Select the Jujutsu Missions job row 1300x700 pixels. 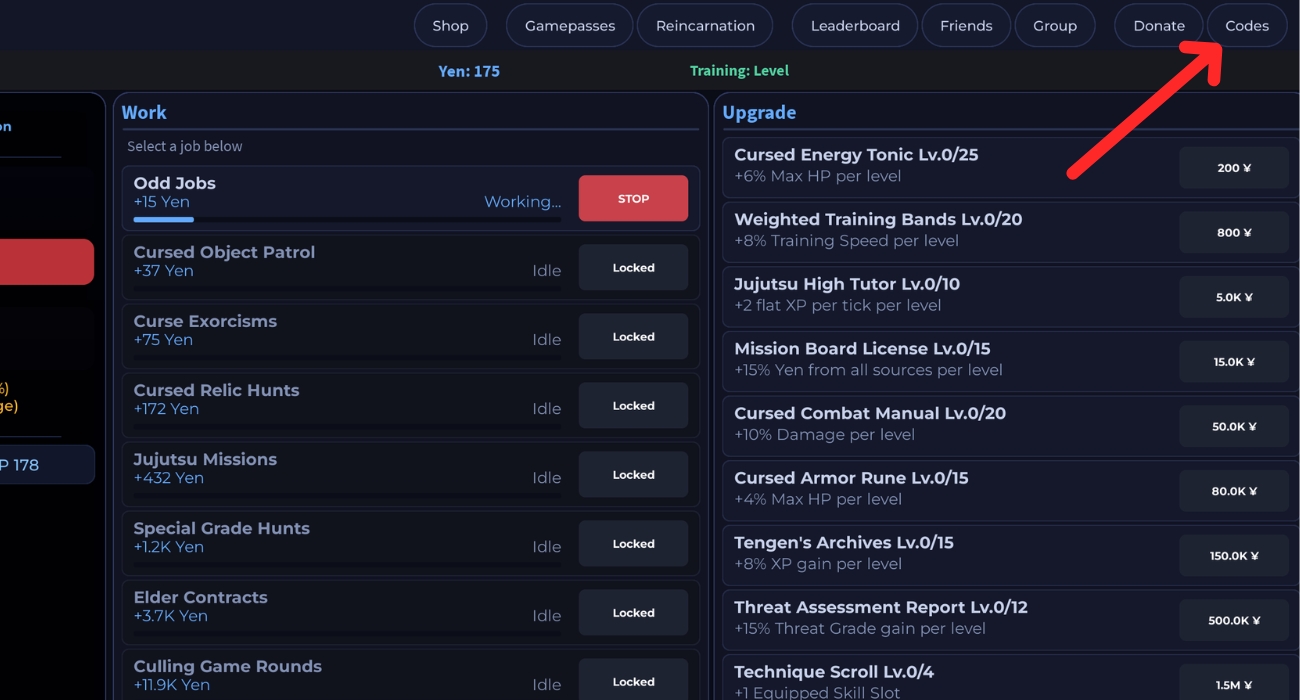[x=340, y=468]
